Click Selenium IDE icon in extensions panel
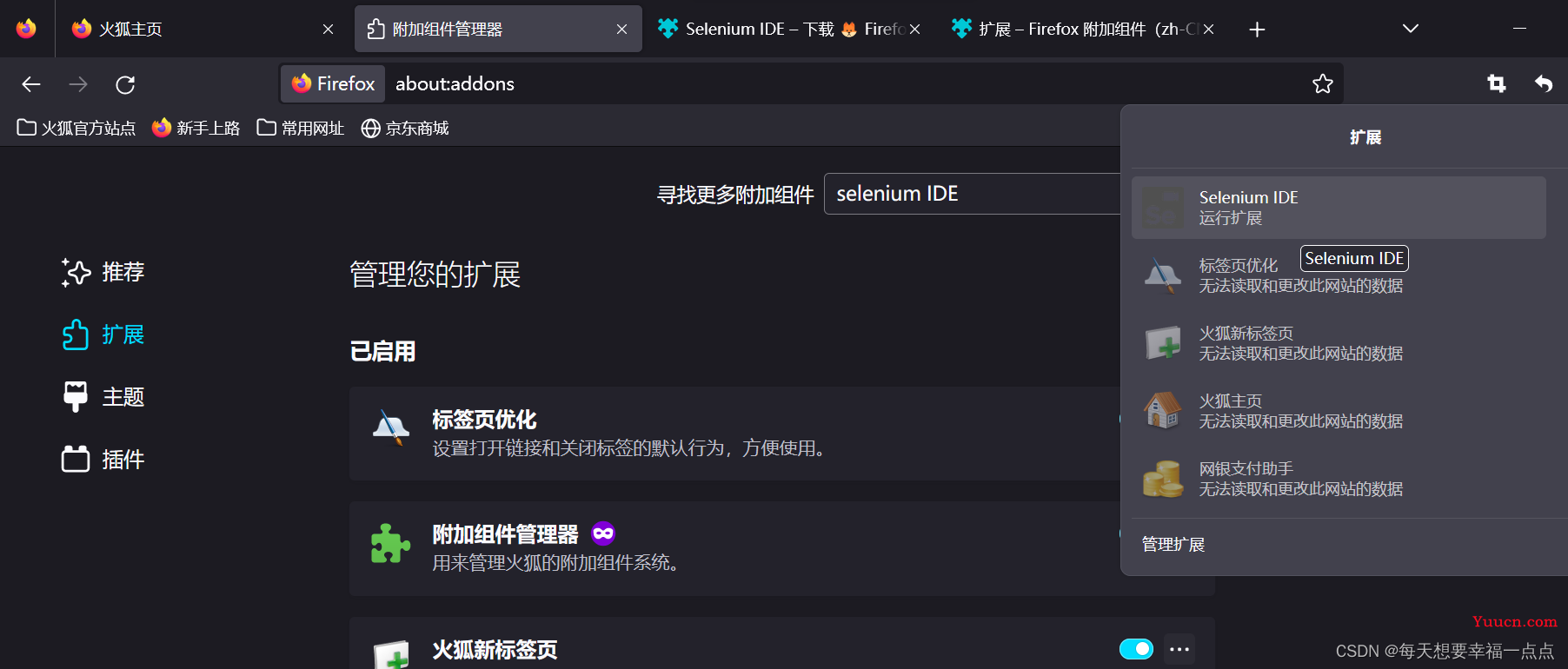1568x669 pixels. click(x=1162, y=208)
